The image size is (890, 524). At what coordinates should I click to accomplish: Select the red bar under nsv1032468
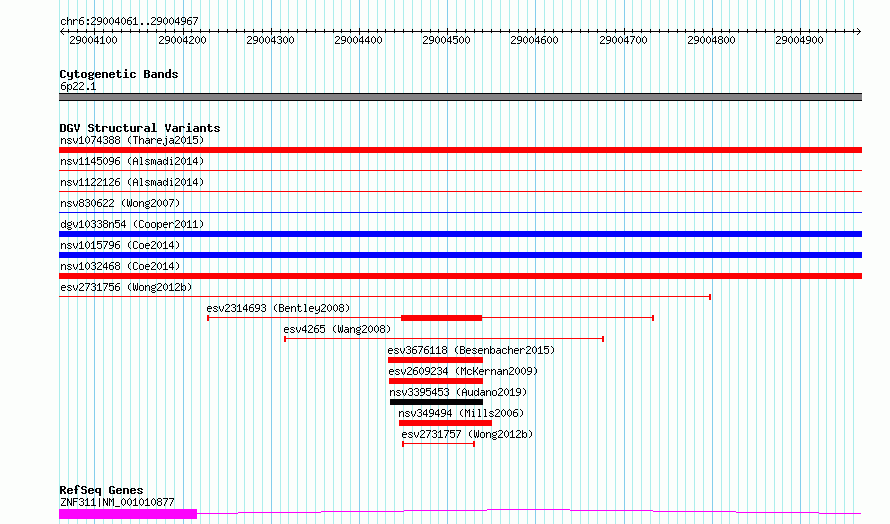460,276
